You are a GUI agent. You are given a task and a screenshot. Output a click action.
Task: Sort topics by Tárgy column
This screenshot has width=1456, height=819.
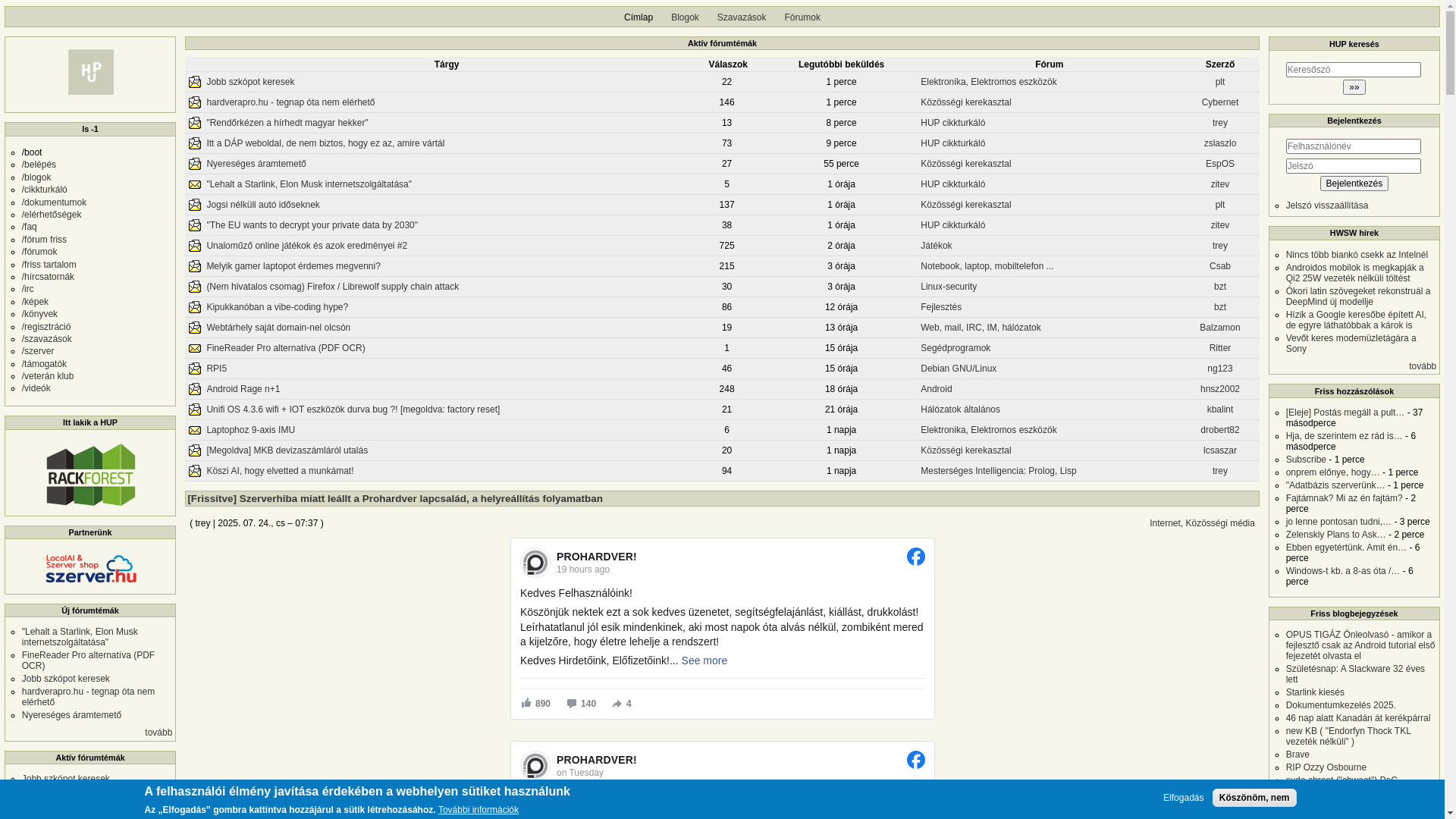pos(447,64)
